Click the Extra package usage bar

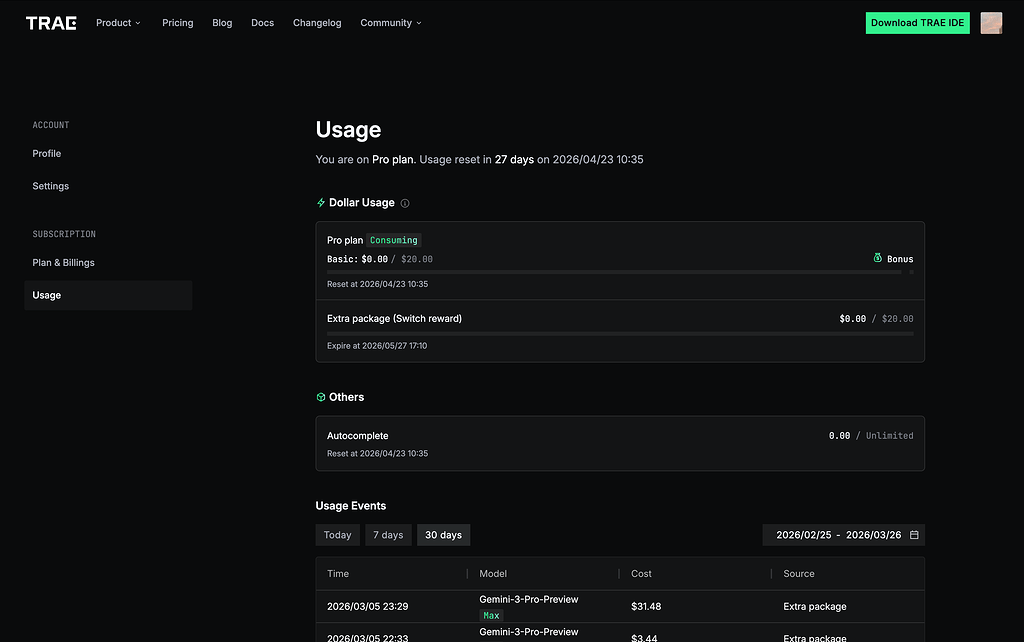point(620,334)
